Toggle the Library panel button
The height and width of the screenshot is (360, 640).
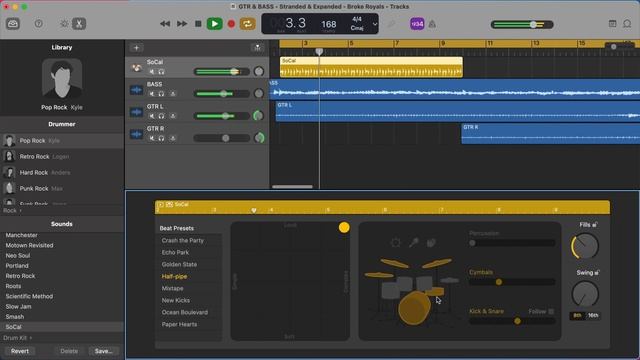coord(13,24)
